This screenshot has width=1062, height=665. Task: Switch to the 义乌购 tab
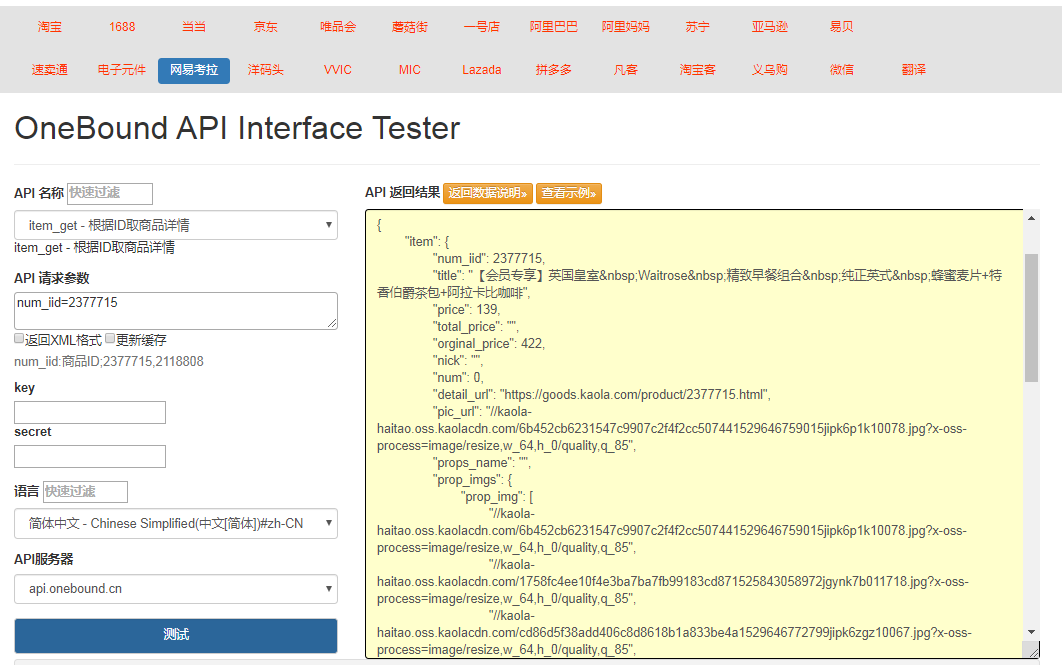point(769,70)
